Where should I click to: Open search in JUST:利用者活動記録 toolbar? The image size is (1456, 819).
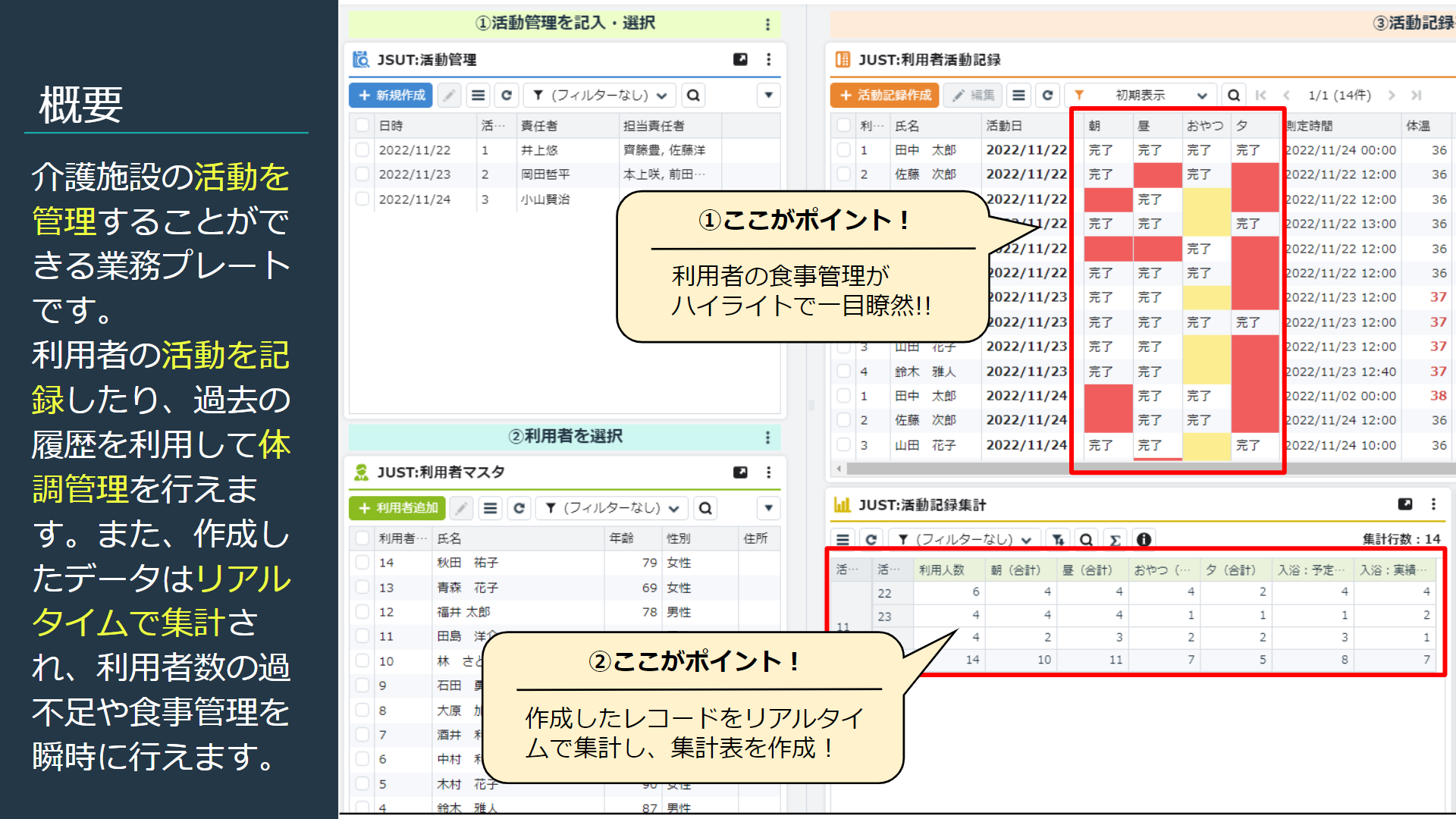(1234, 95)
